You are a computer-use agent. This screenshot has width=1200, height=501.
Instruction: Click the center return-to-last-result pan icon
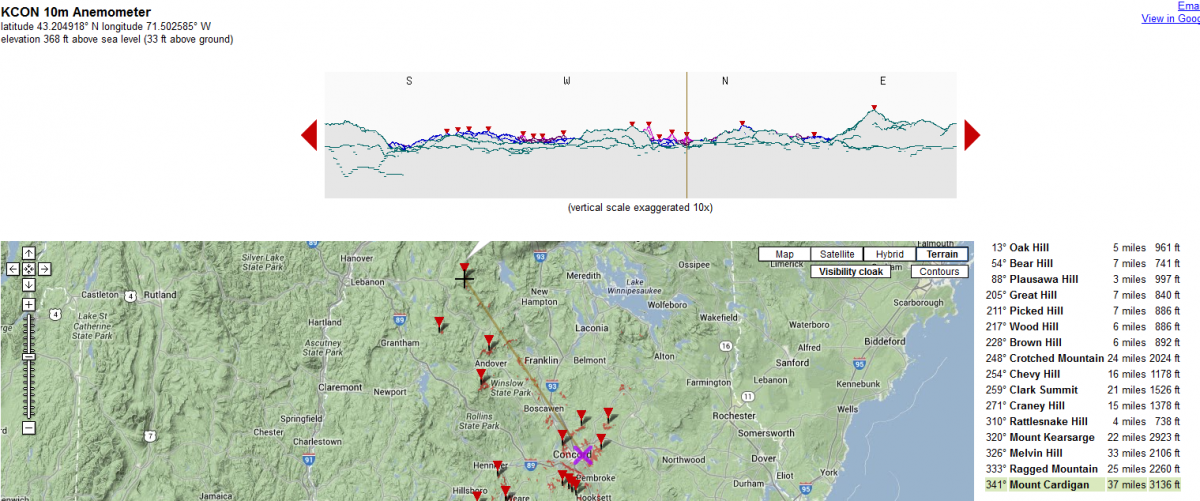coord(29,269)
